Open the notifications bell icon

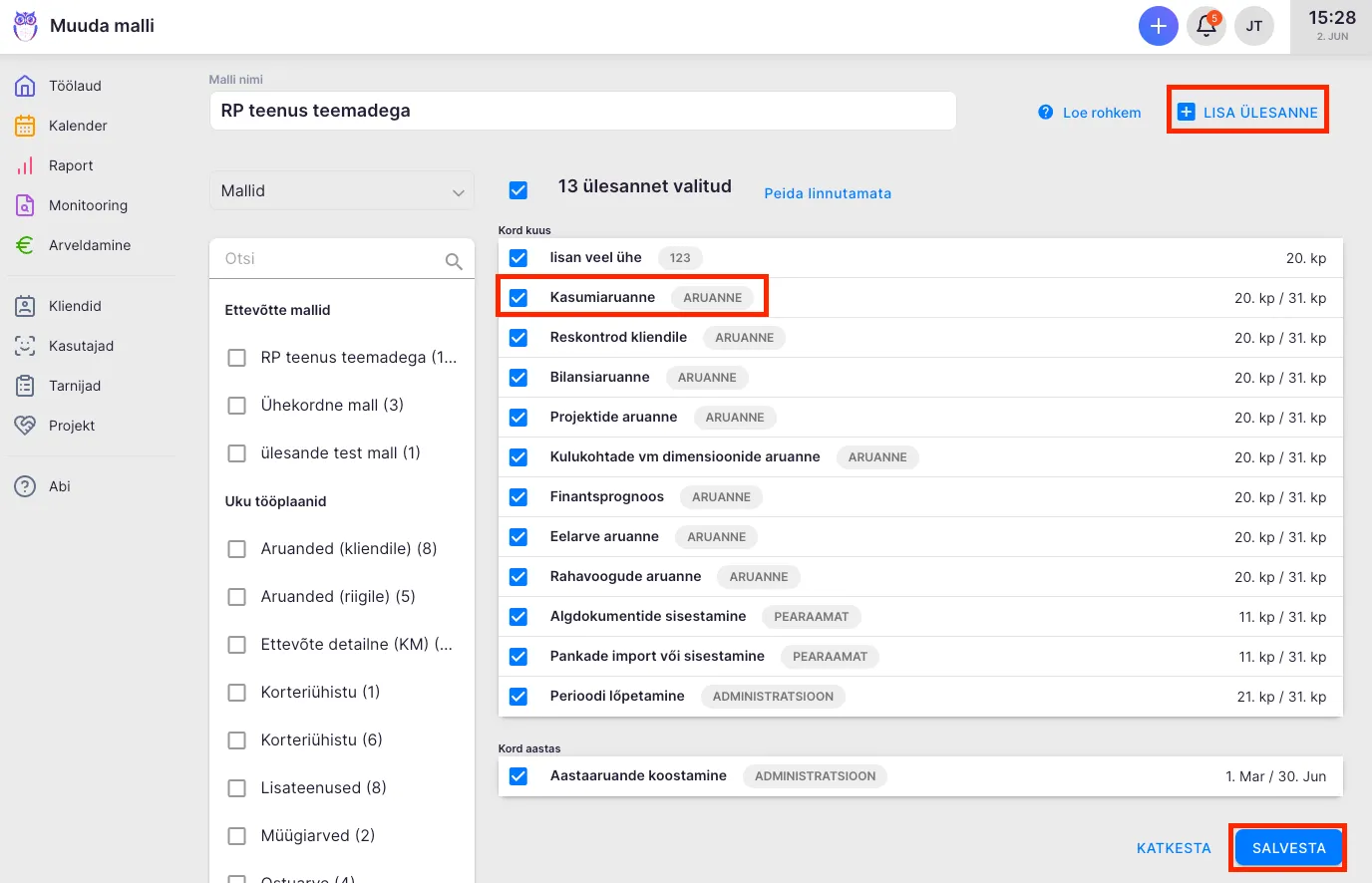[x=1206, y=26]
